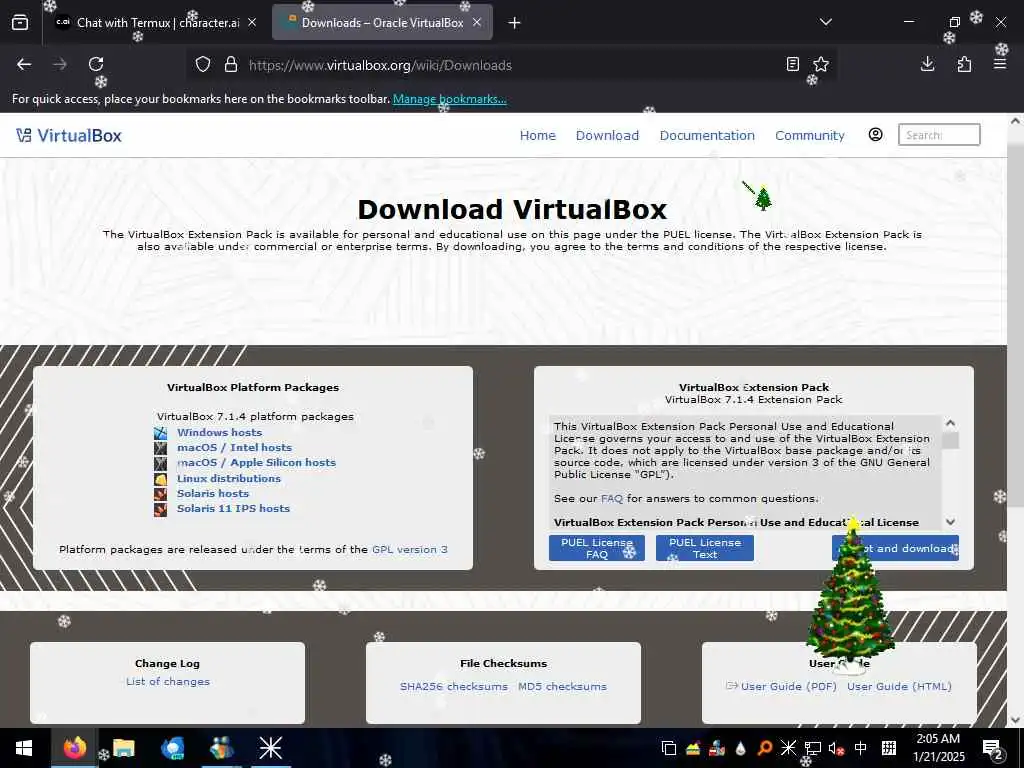Click the Windows icon beside Windows hosts
Image resolution: width=1024 pixels, height=768 pixels.
tap(161, 432)
